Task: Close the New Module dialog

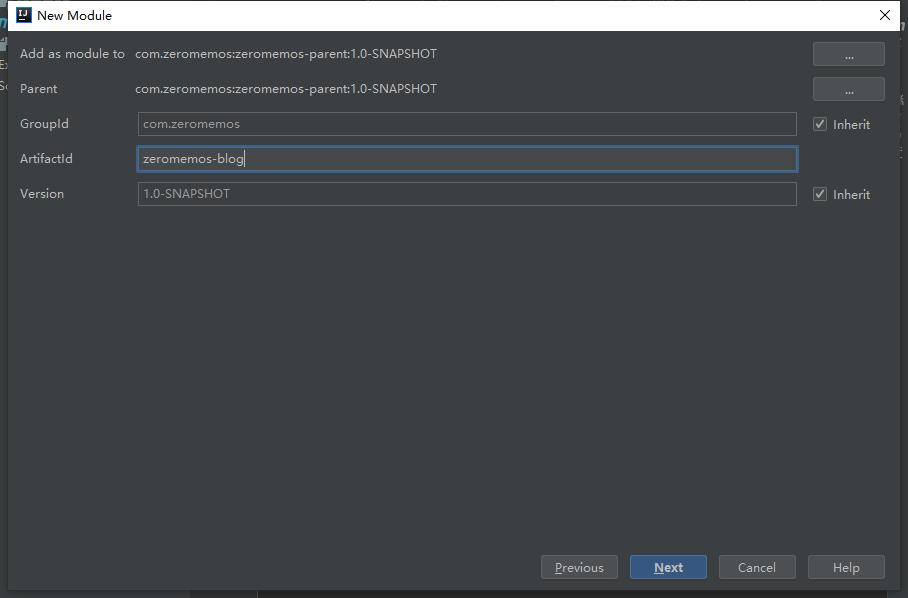Action: point(884,15)
